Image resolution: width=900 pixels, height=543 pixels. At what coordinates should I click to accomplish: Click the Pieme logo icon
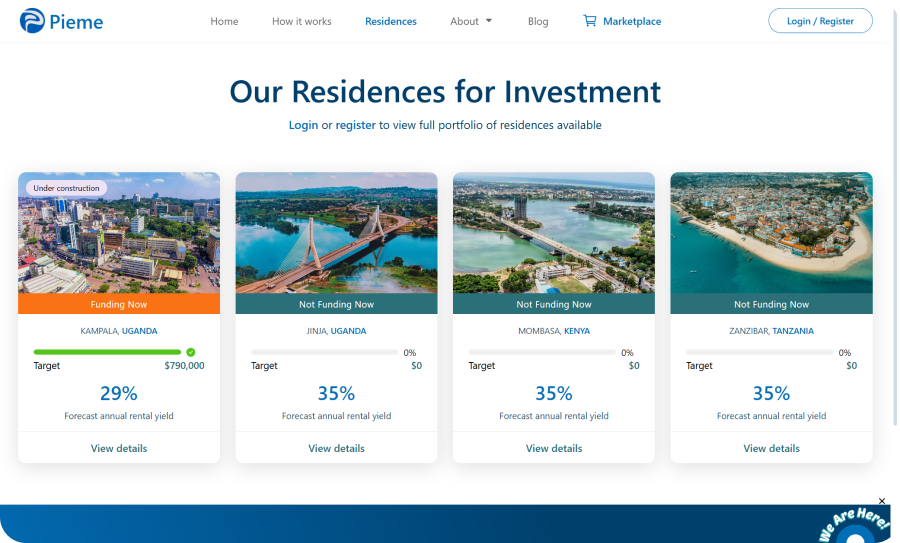[32, 21]
